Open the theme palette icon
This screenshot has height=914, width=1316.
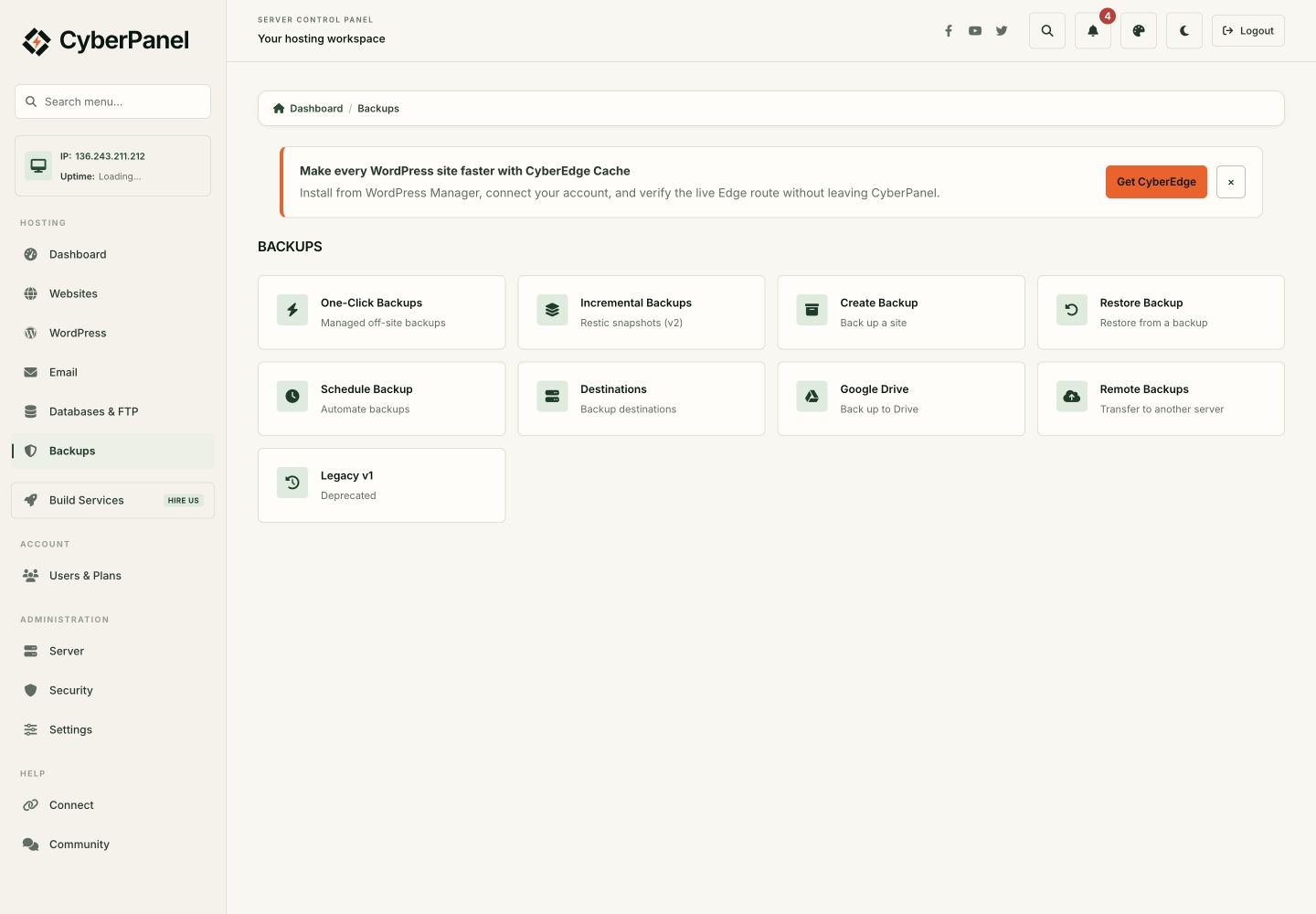[1139, 31]
